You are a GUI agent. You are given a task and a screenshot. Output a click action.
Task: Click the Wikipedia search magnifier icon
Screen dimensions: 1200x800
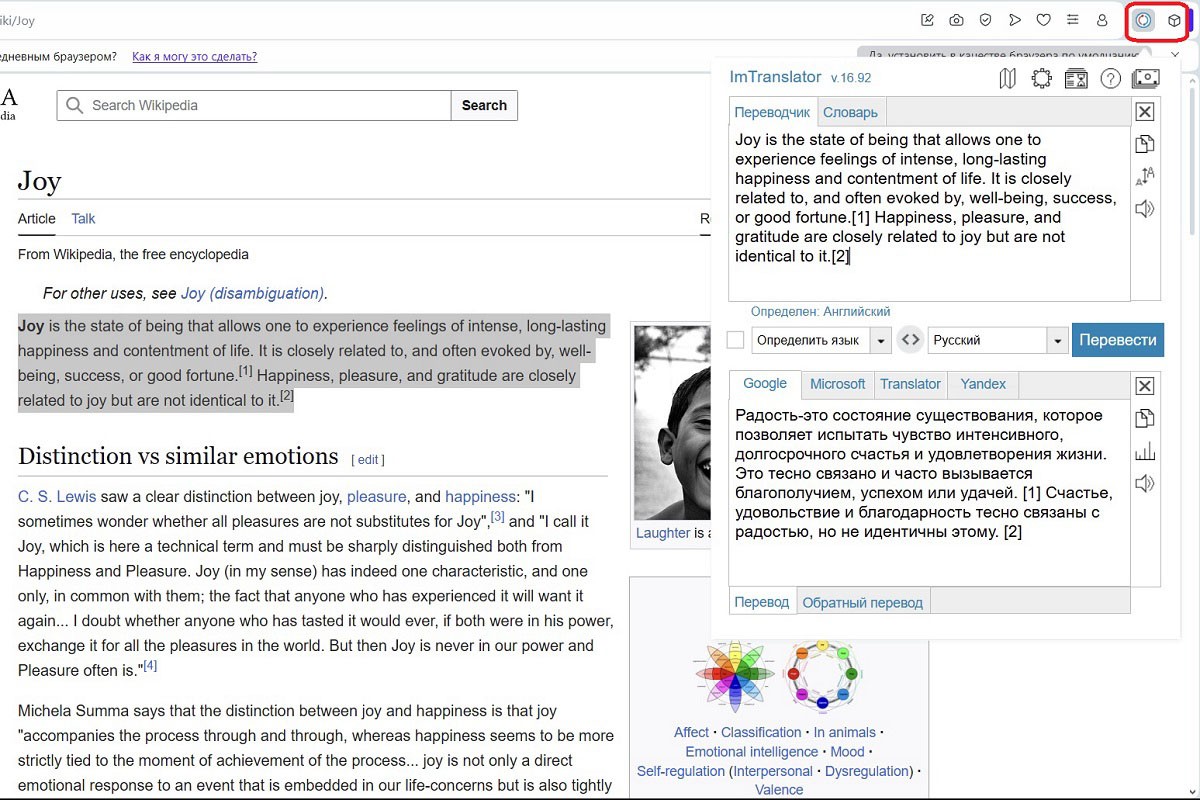point(74,105)
